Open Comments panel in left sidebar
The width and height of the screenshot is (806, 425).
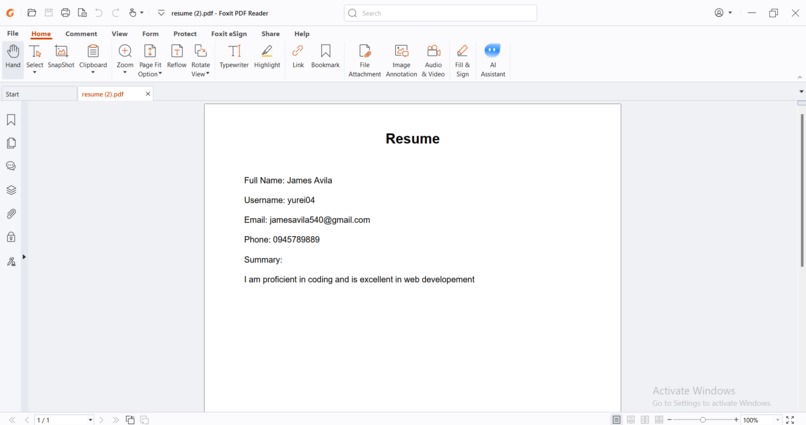[11, 166]
